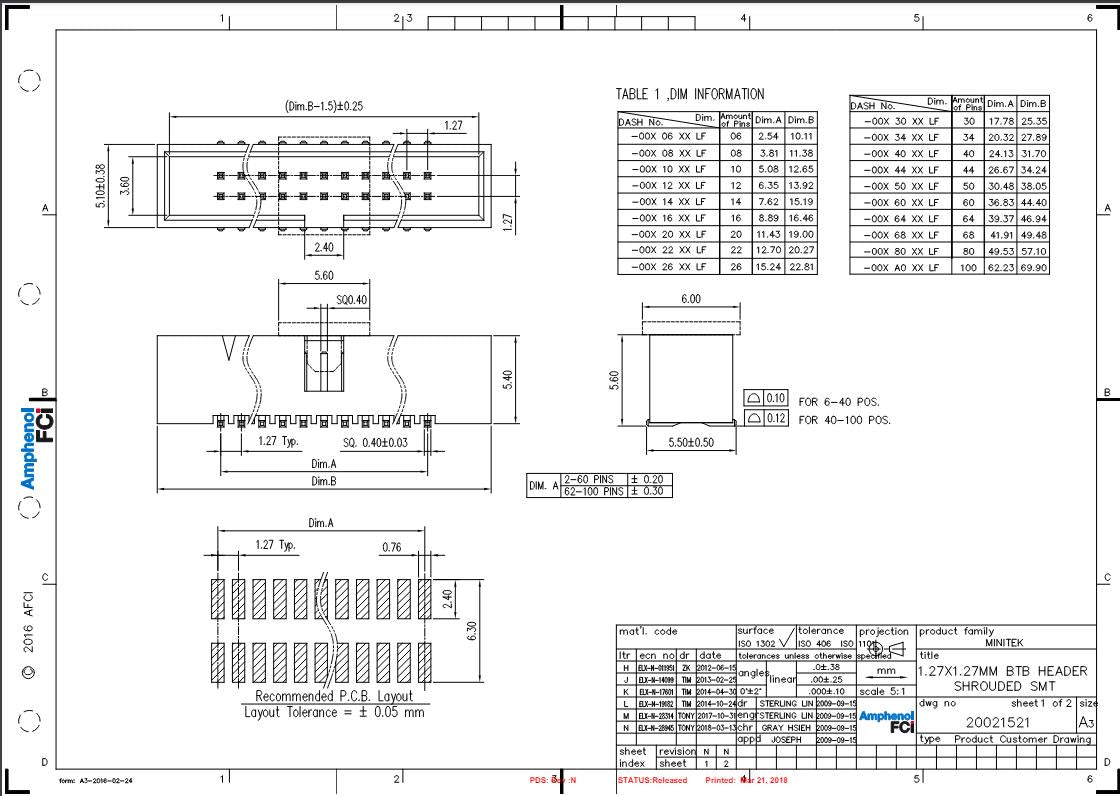1120x796 pixels.
Task: Select the 'SQ. 0.40±0.03' label
Action: pos(375,442)
